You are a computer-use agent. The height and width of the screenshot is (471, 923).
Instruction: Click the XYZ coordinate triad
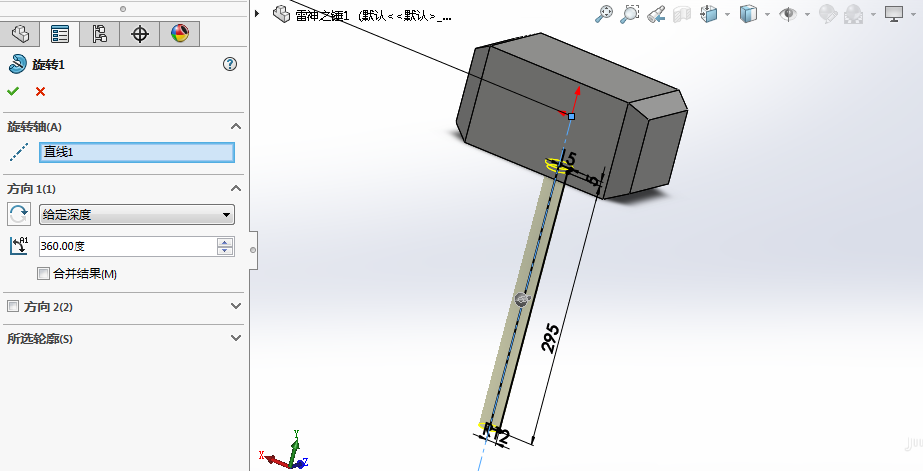tap(287, 450)
